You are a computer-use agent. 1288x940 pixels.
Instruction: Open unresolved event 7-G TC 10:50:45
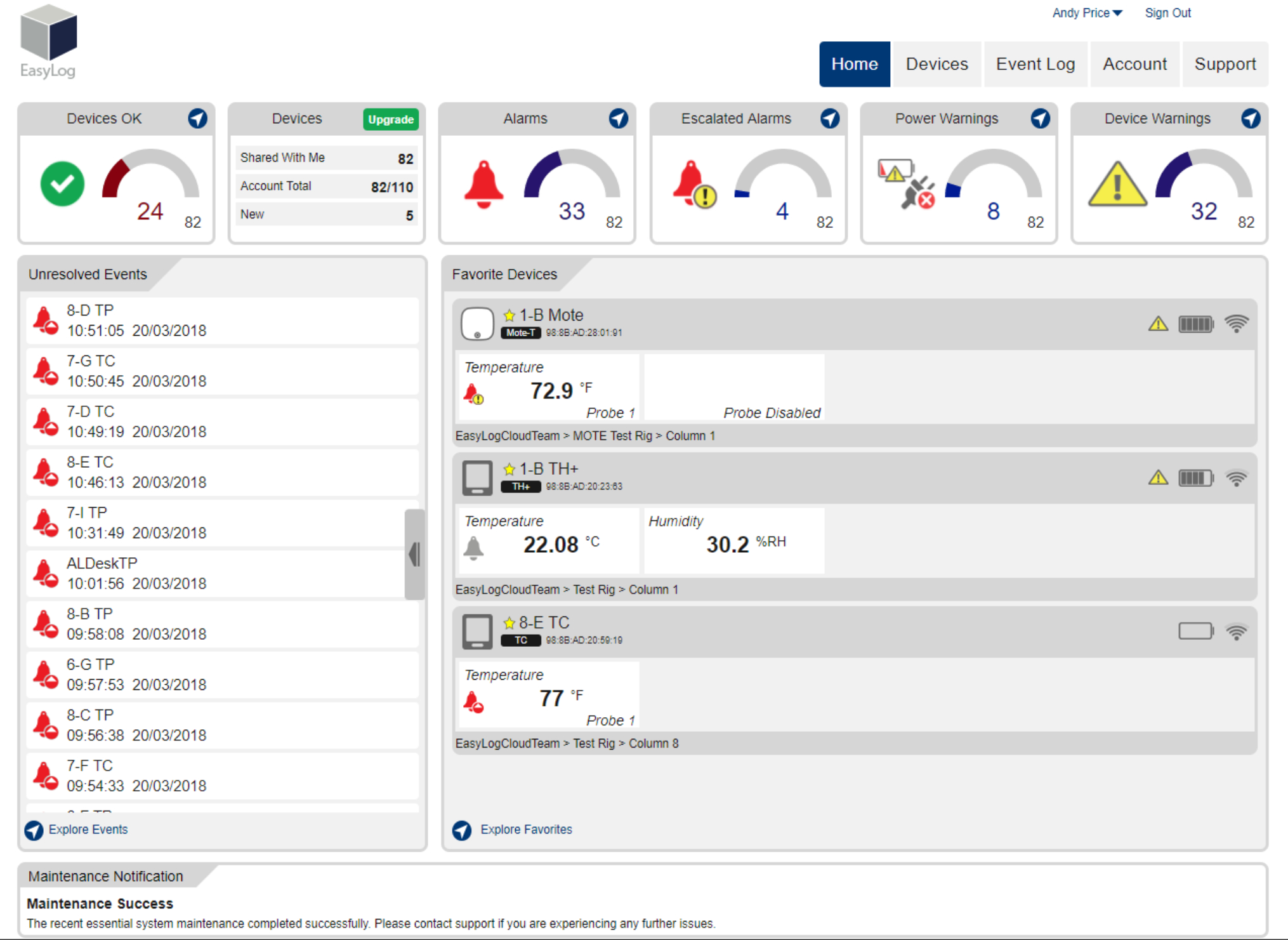tap(223, 371)
